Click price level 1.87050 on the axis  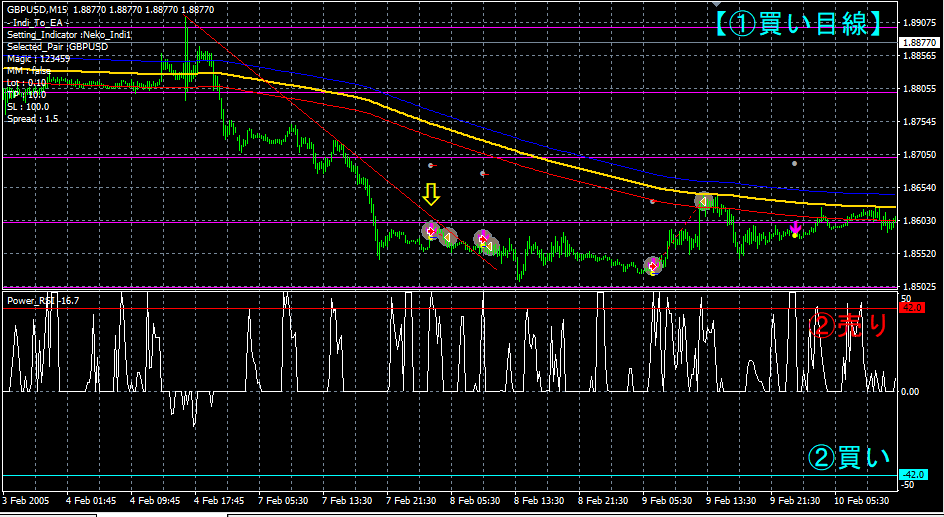920,155
